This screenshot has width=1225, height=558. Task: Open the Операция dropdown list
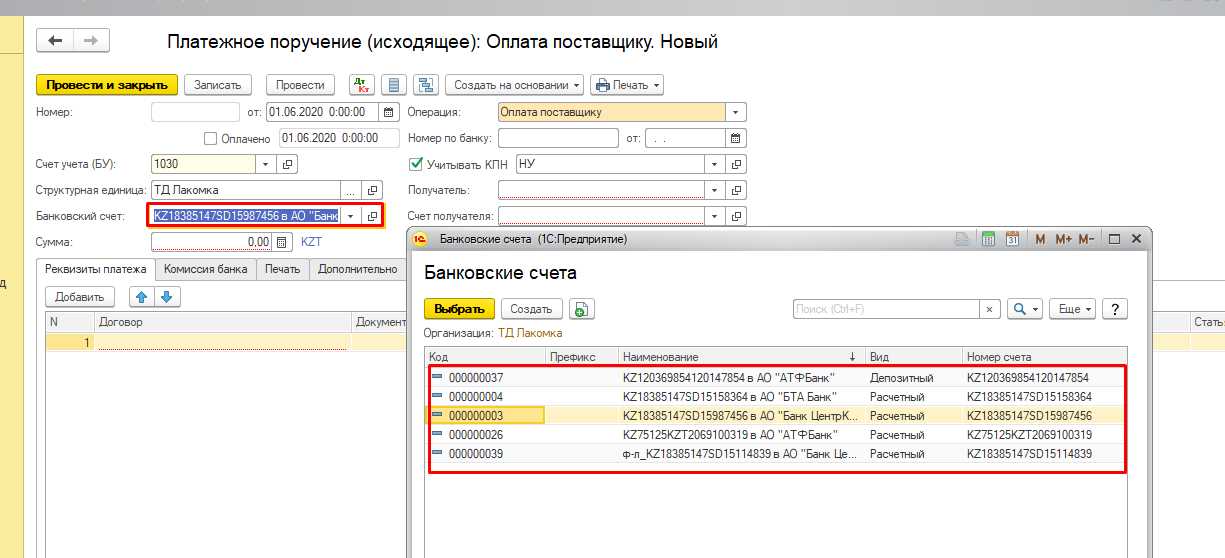click(x=737, y=112)
